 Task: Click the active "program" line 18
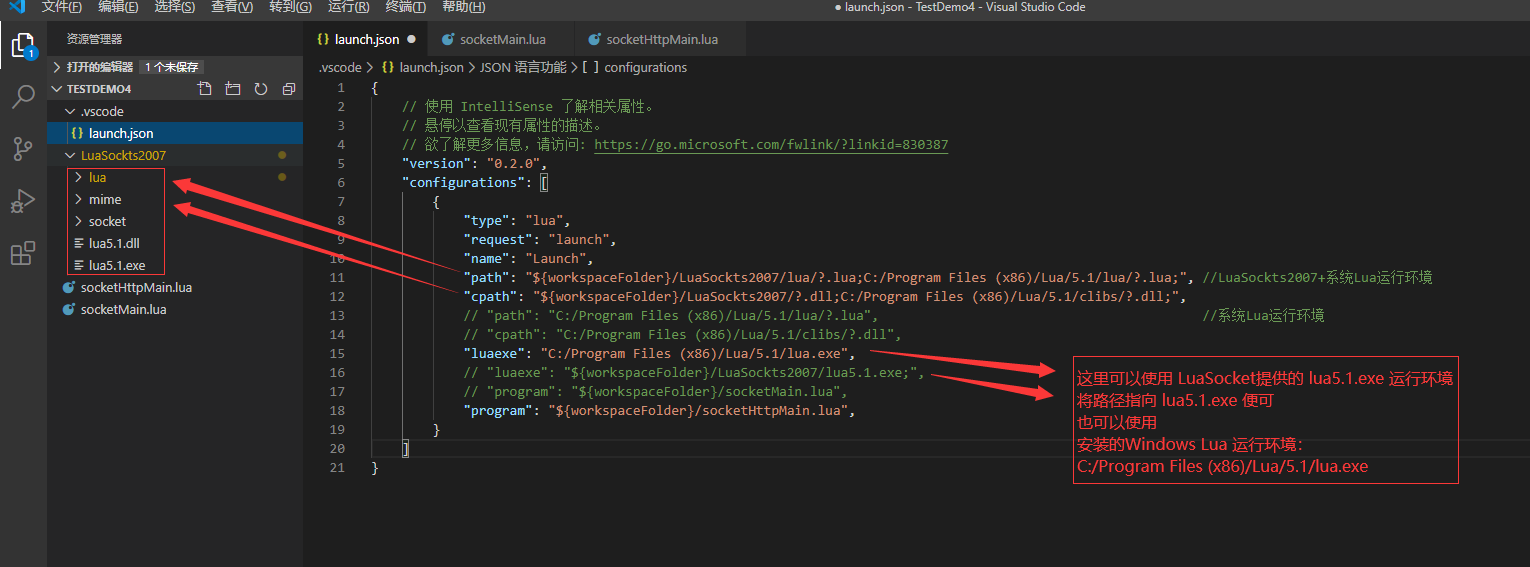click(x=660, y=410)
